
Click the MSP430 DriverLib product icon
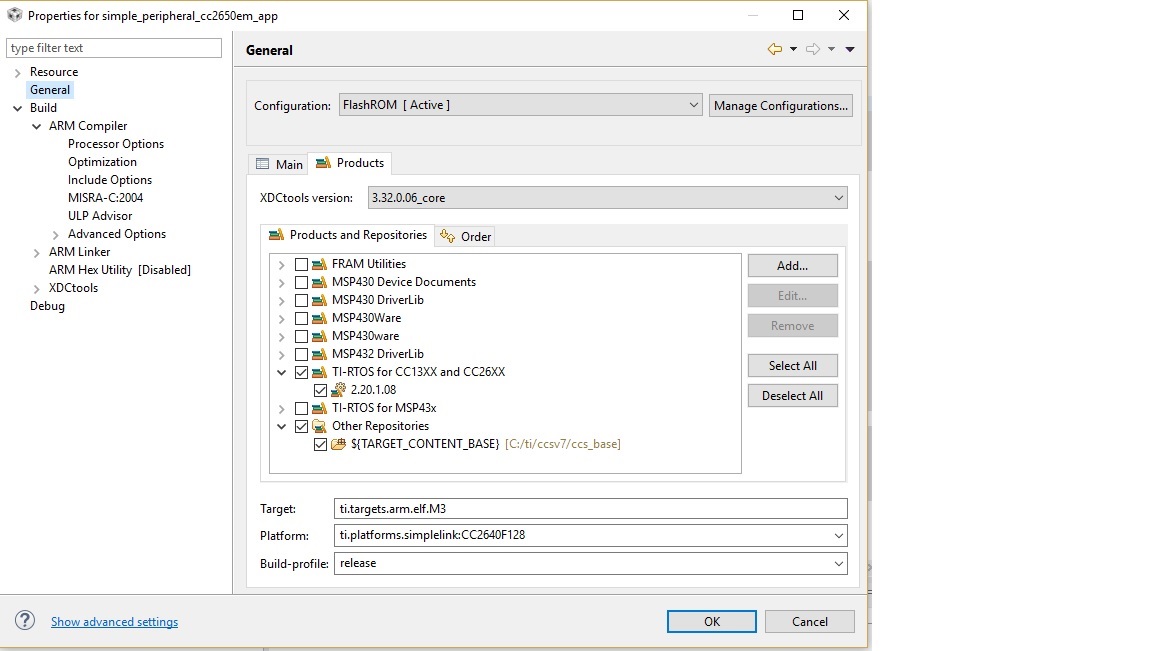pos(319,300)
